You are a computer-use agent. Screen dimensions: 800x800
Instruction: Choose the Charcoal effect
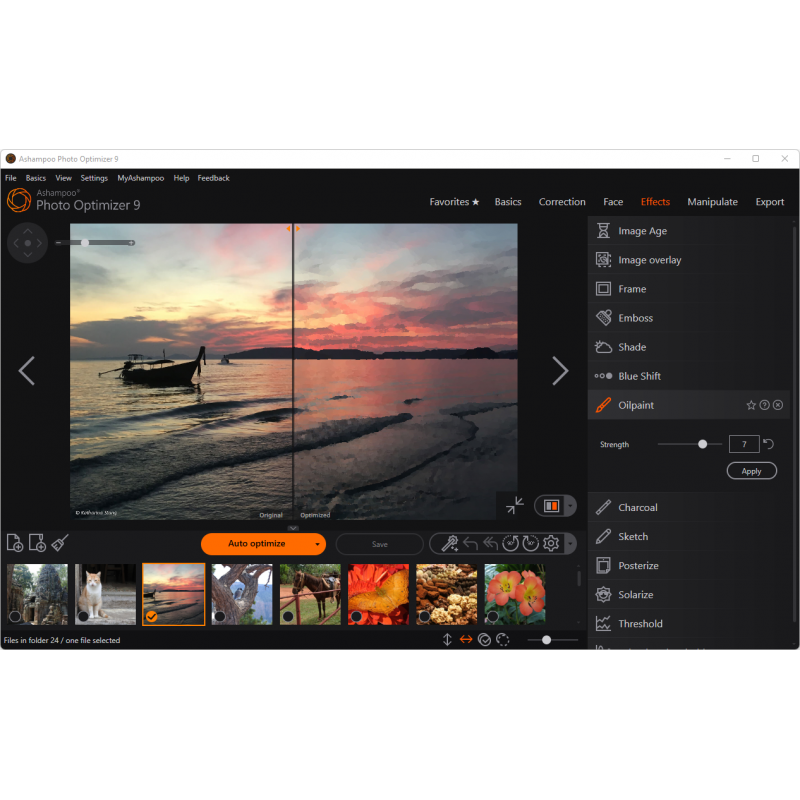point(637,507)
